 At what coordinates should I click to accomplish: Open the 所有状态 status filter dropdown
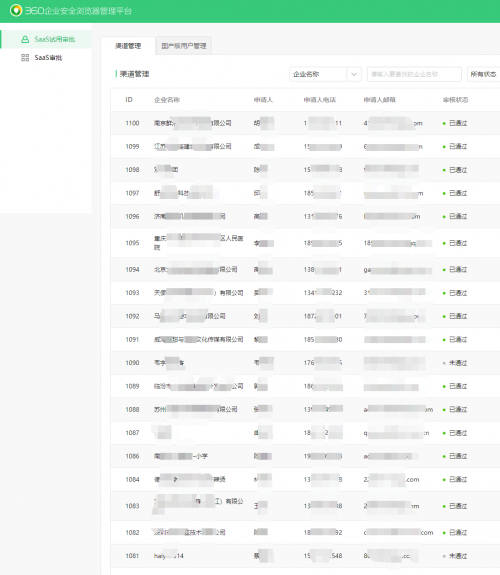coord(483,74)
